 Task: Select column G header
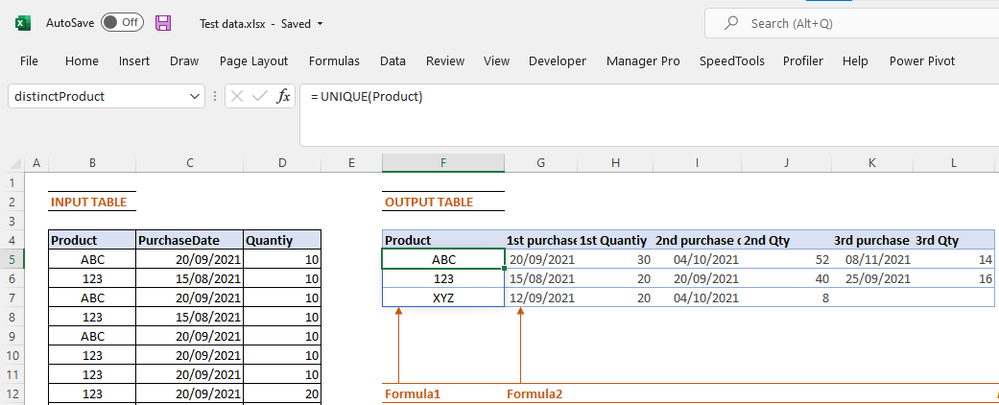tap(541, 164)
